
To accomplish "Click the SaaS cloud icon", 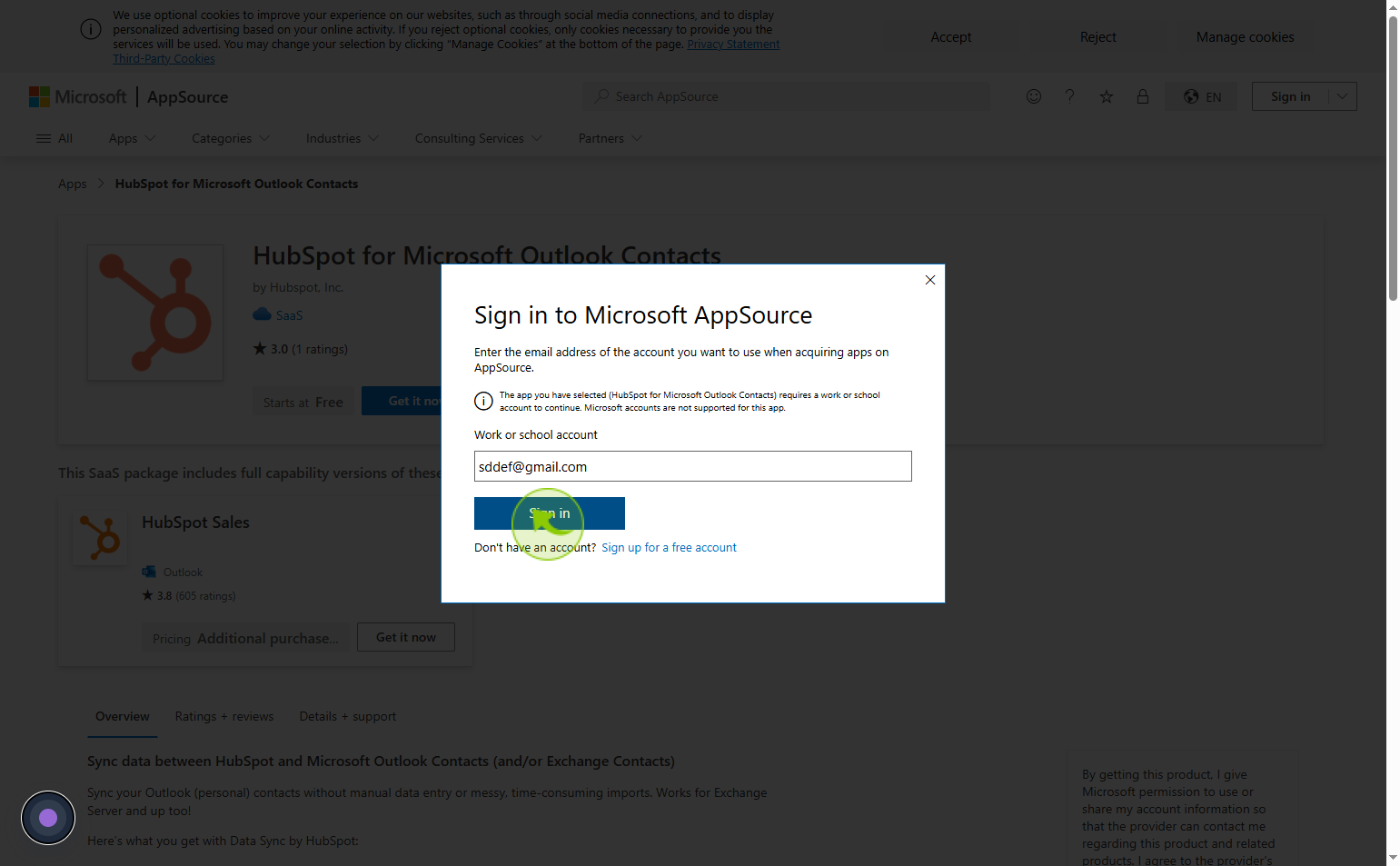I will [x=262, y=314].
